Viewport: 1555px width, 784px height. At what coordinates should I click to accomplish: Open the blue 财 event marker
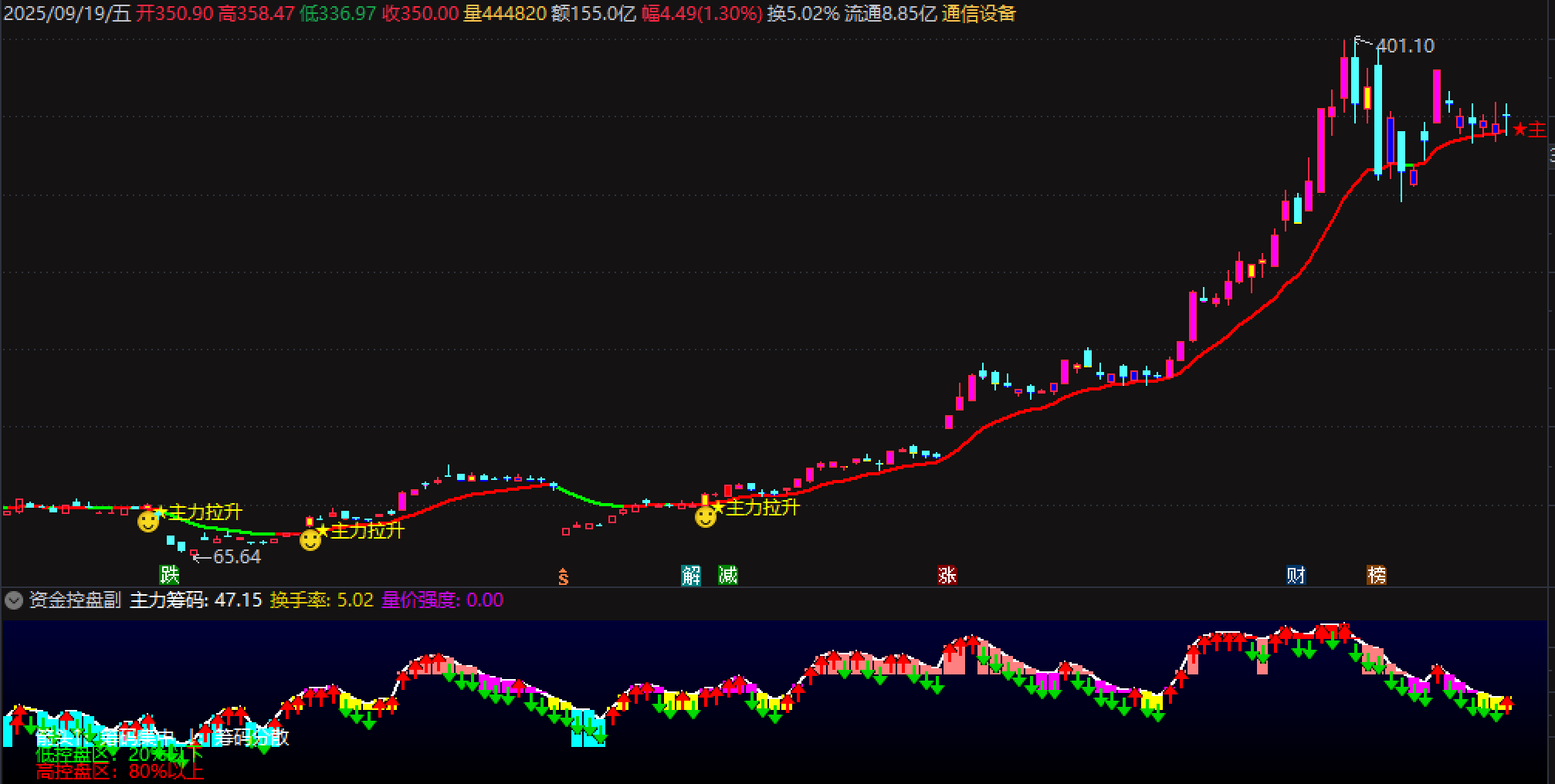[1296, 575]
